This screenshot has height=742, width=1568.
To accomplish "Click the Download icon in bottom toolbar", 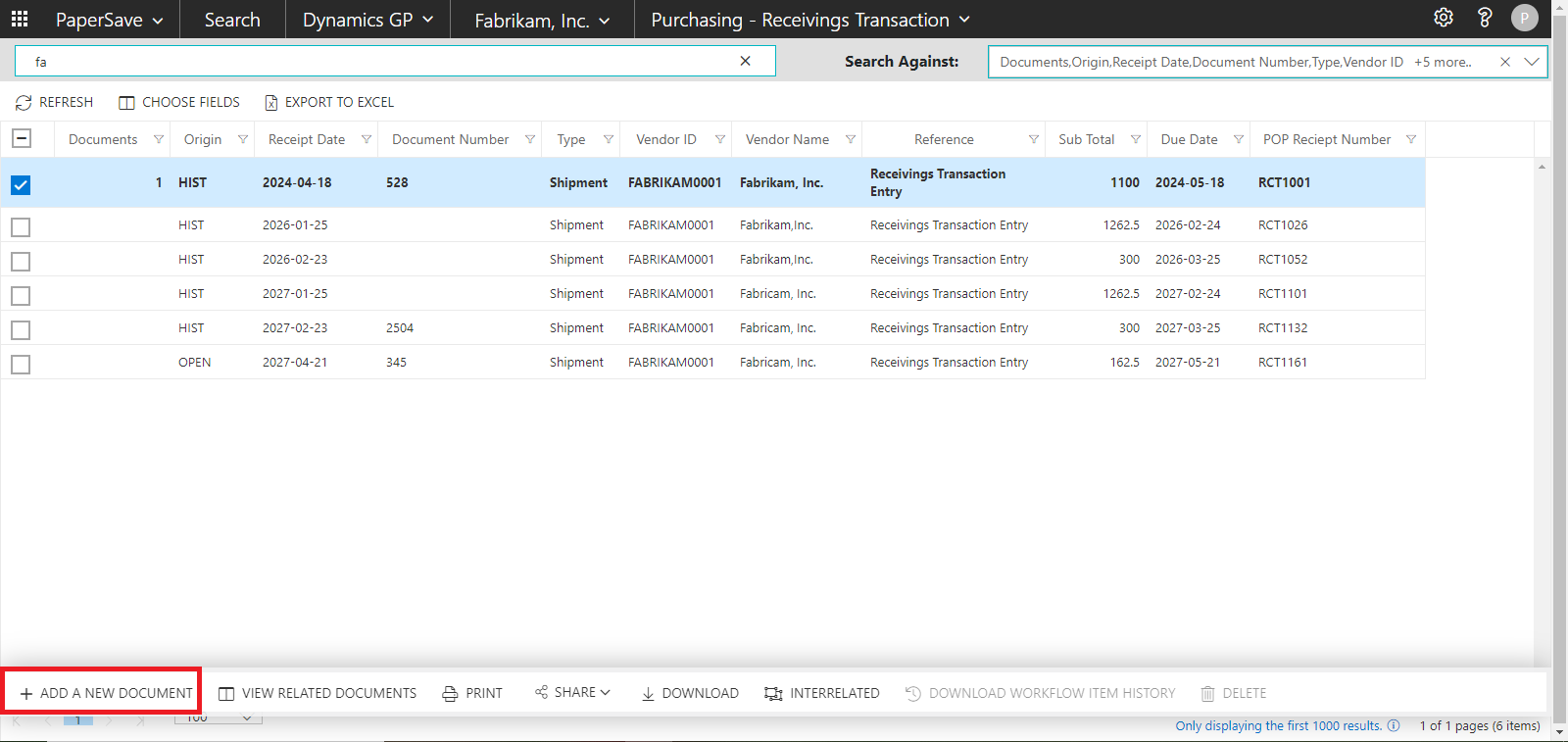I will click(648, 693).
